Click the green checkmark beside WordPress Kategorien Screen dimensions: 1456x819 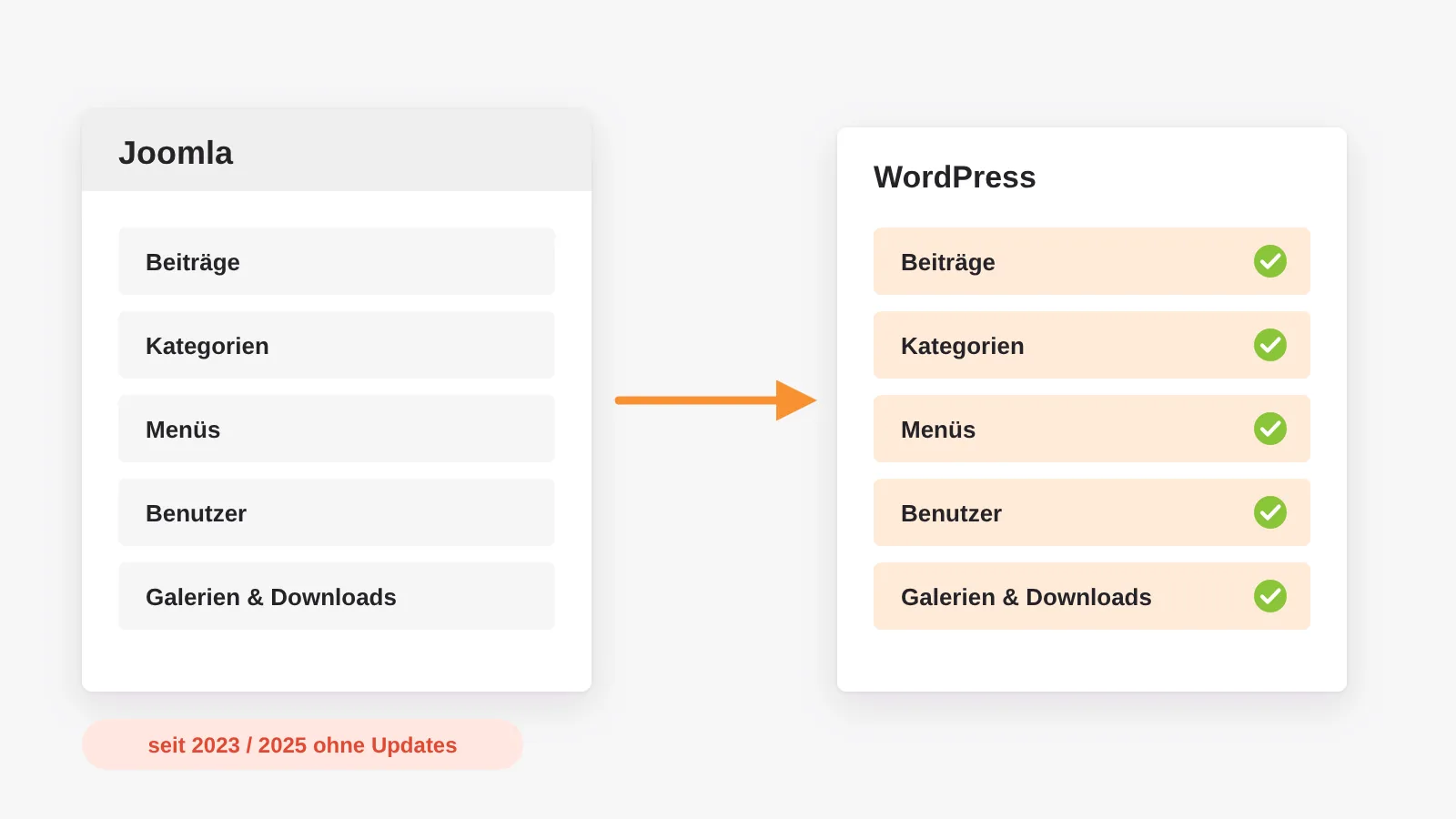pos(1270,345)
